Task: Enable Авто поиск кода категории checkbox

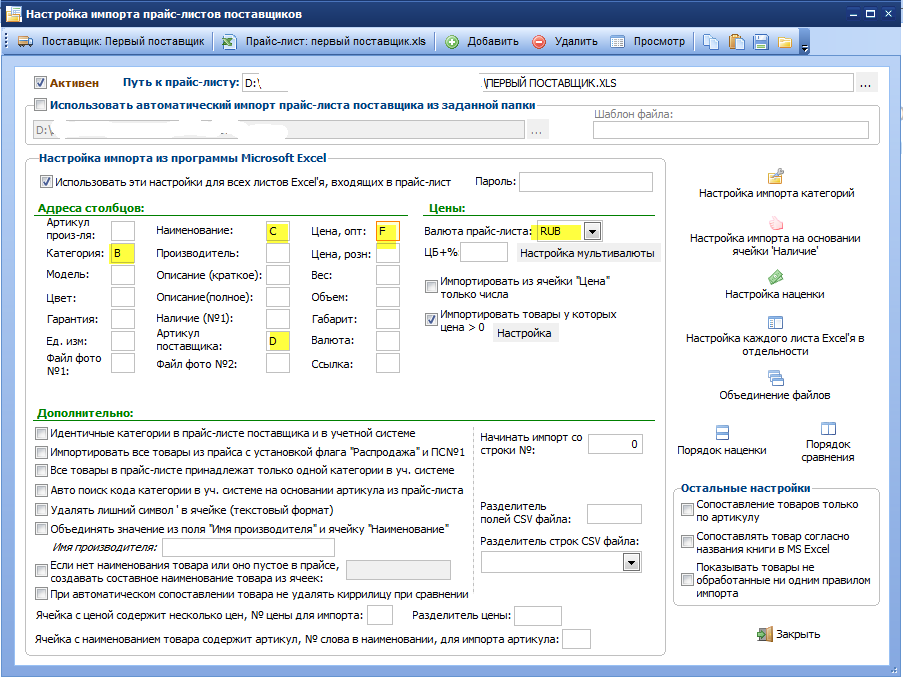Action: pos(41,490)
